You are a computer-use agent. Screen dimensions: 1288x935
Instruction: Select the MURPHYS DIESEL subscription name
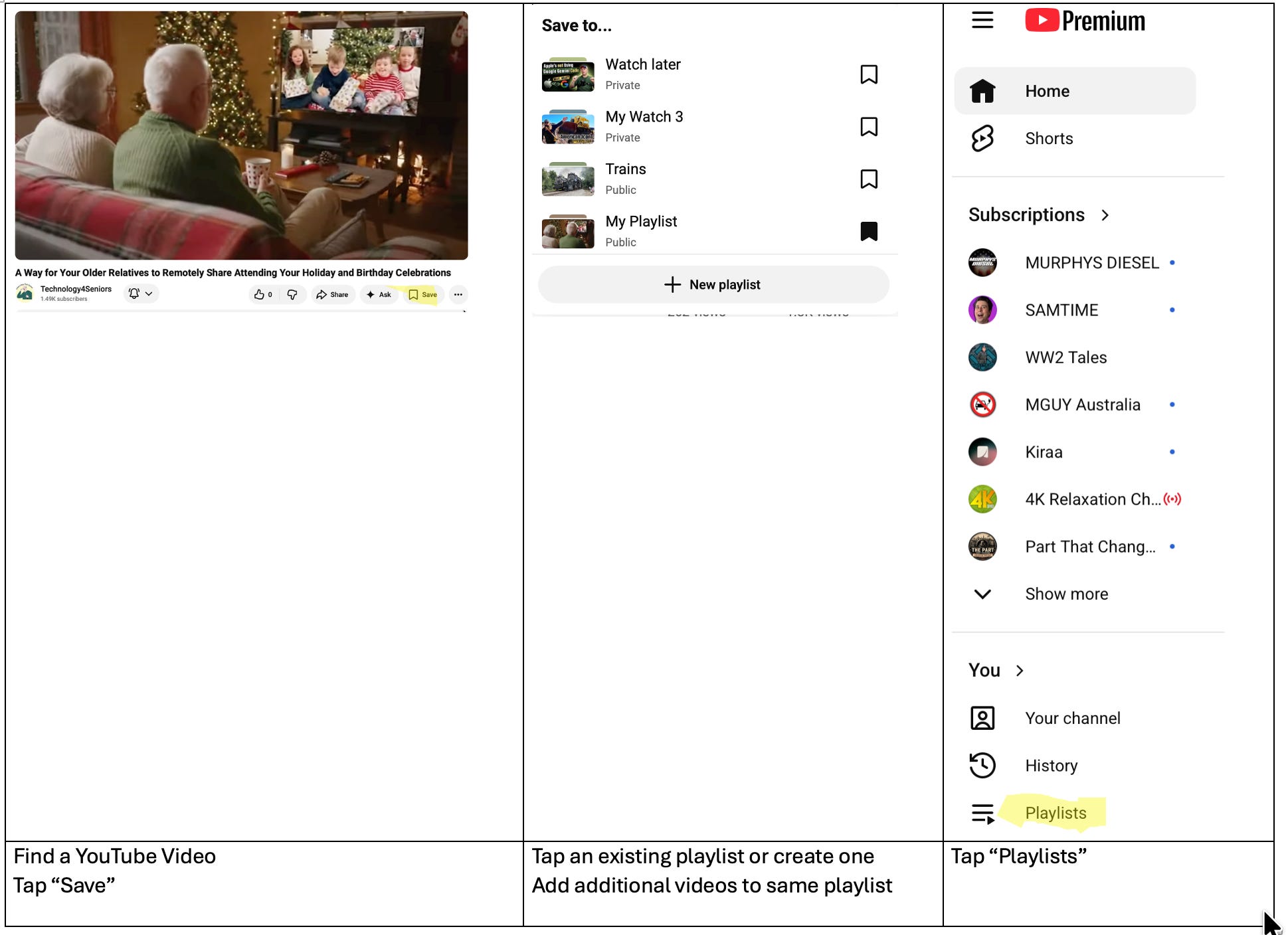coord(1092,262)
